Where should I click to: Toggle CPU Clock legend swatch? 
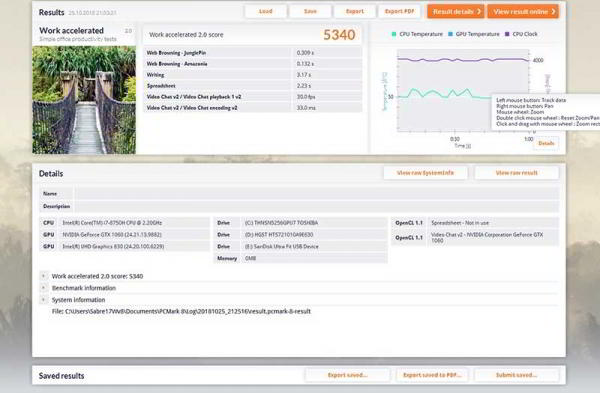(507, 34)
